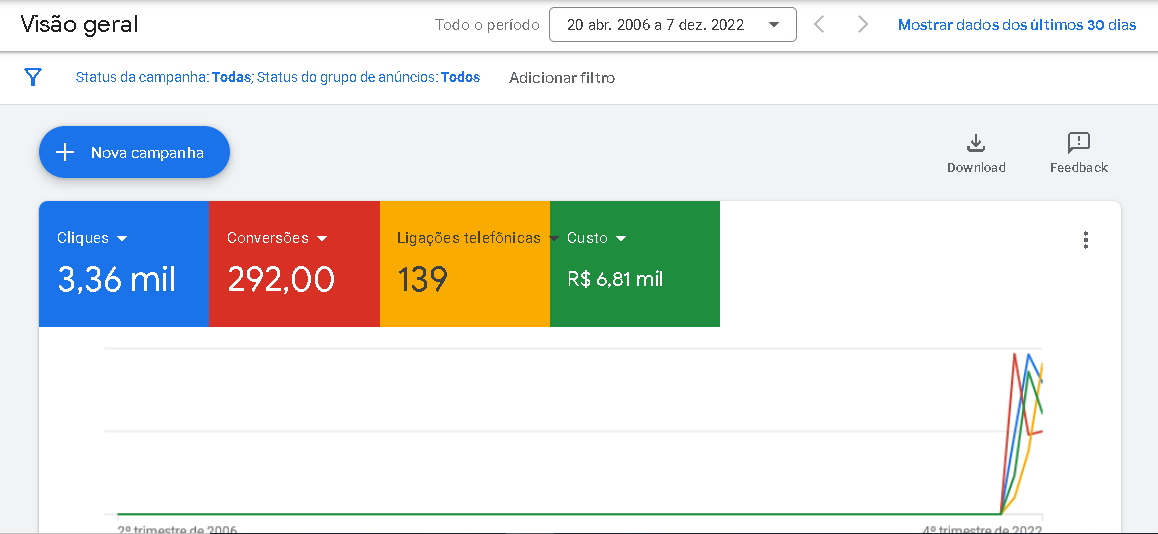Screen dimensions: 1158x534
Task: Click the 292,00 conversions value
Action: tap(281, 280)
